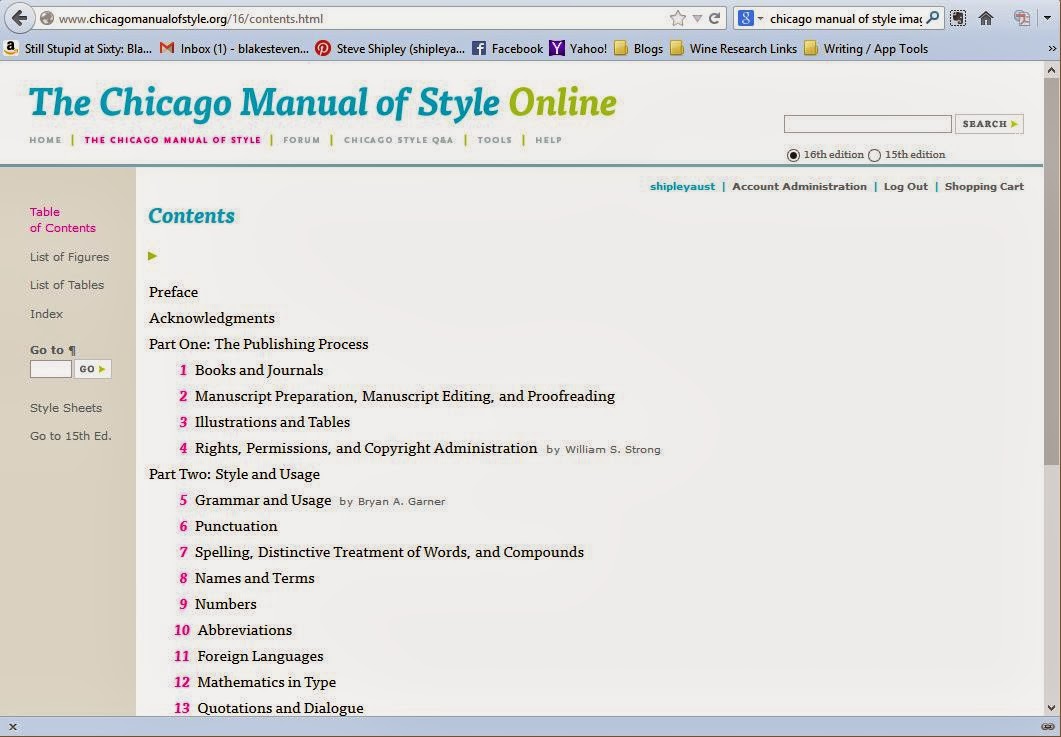The image size is (1061, 737).
Task: Open the Writing / App Tools bookmark folder
Action: [865, 49]
